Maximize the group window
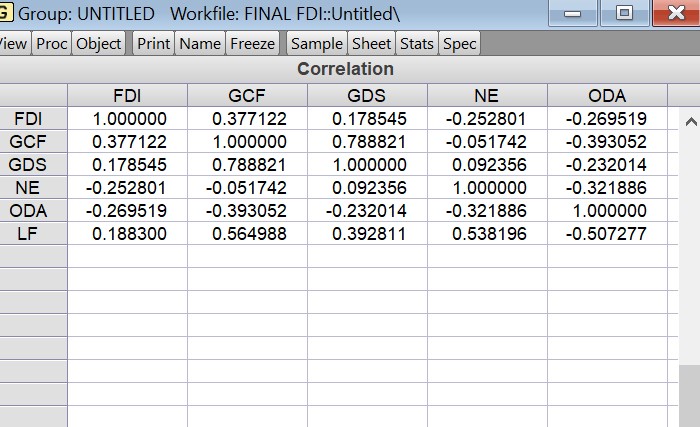The image size is (700, 427). 625,14
